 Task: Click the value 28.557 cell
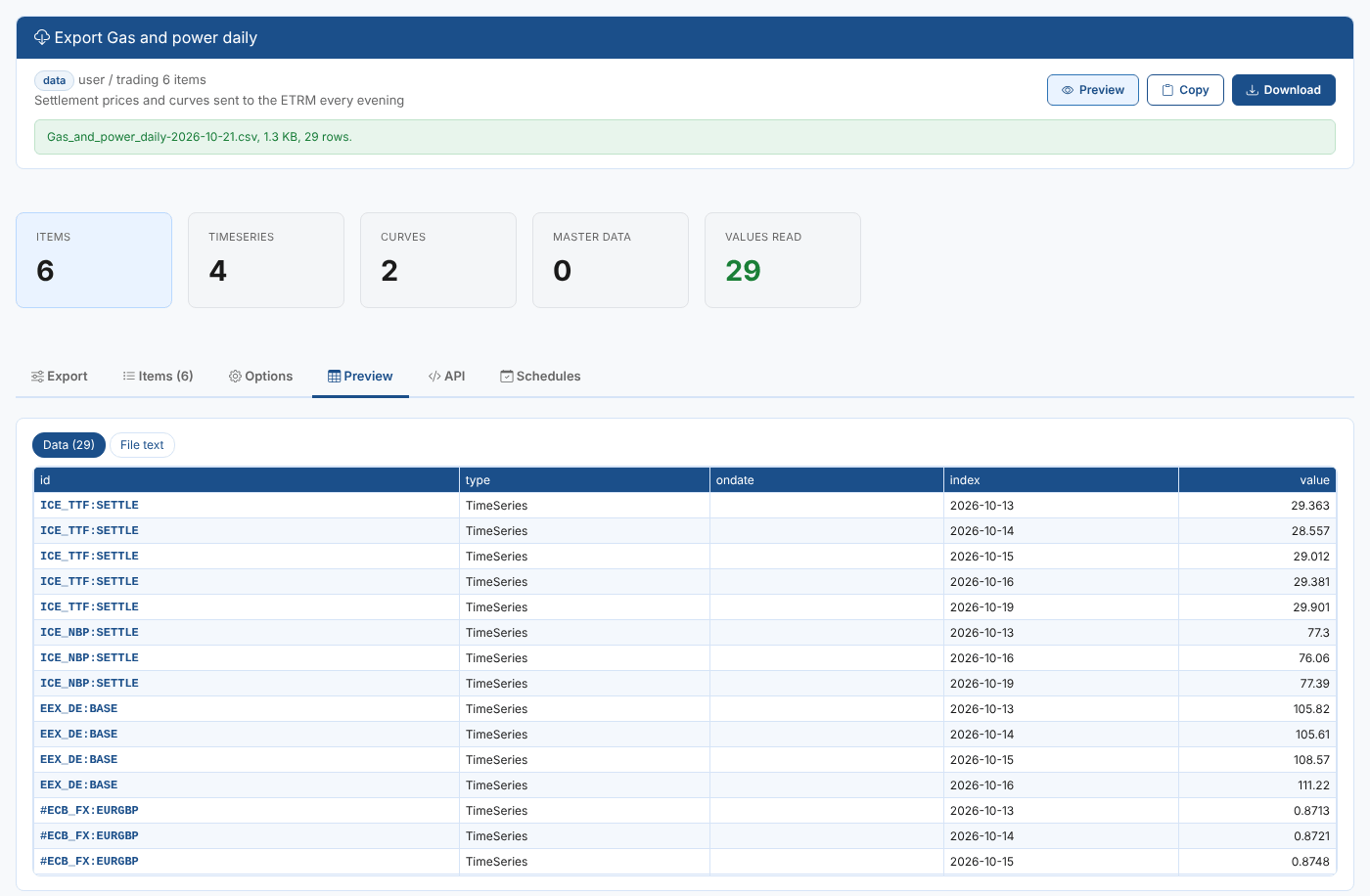tap(1257, 531)
